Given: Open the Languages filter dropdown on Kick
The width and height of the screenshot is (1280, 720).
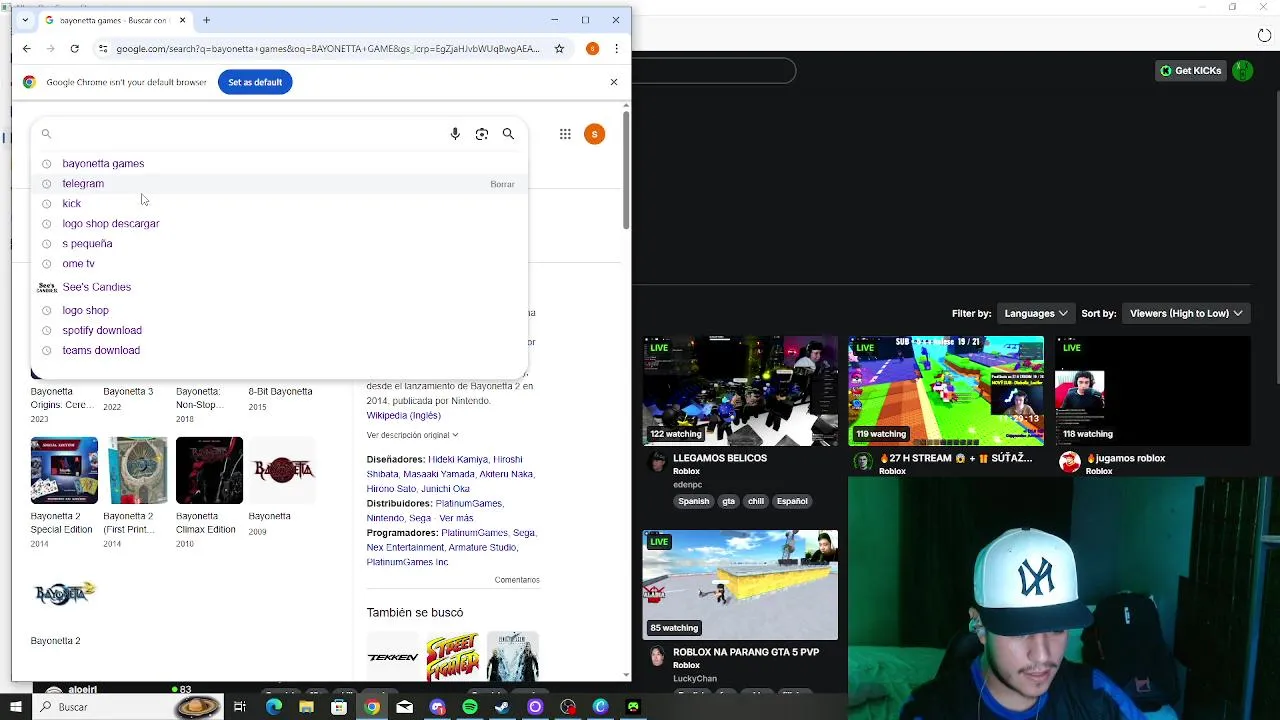Looking at the screenshot, I should [1035, 313].
